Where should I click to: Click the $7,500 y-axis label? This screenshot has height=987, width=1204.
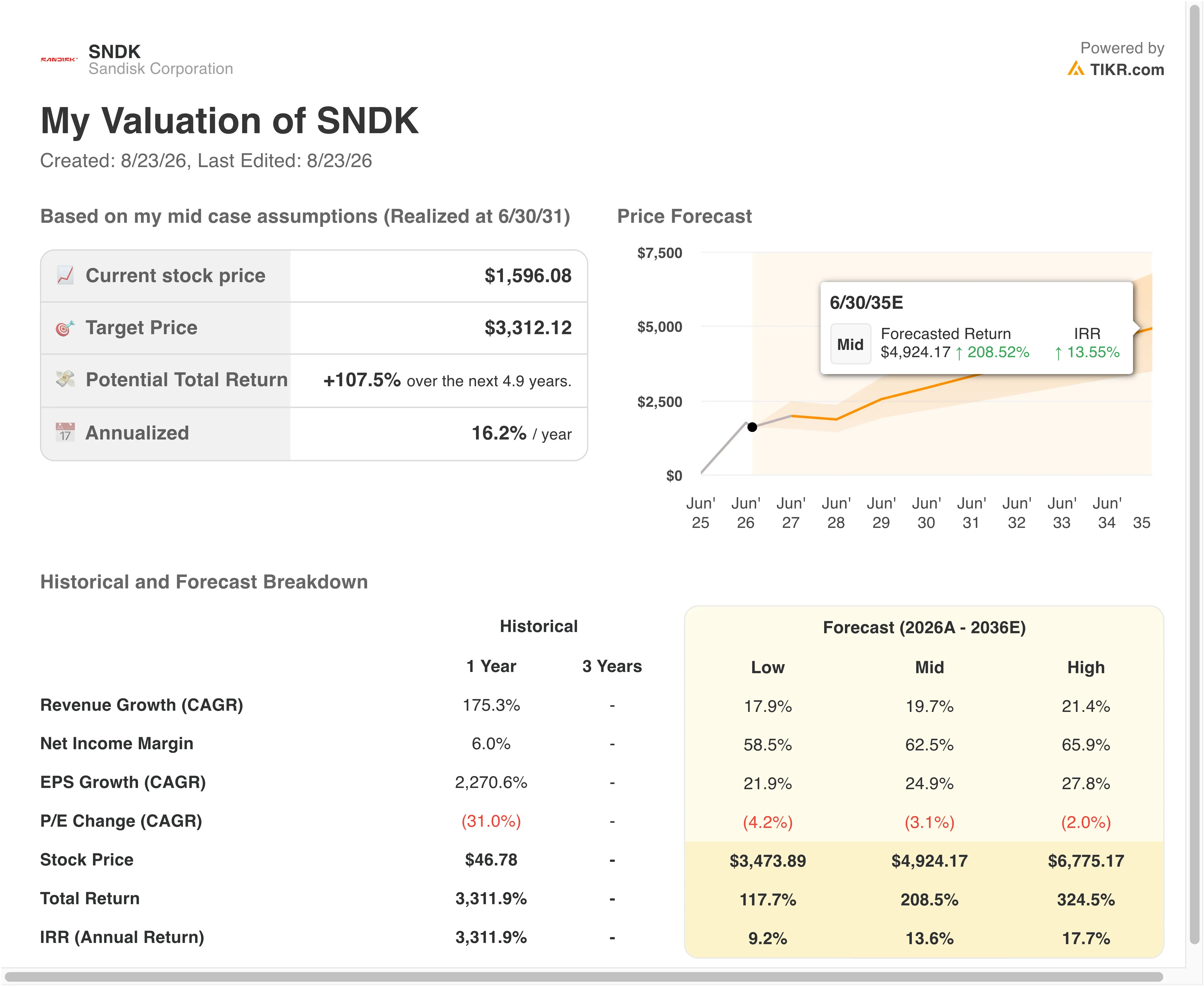click(660, 253)
